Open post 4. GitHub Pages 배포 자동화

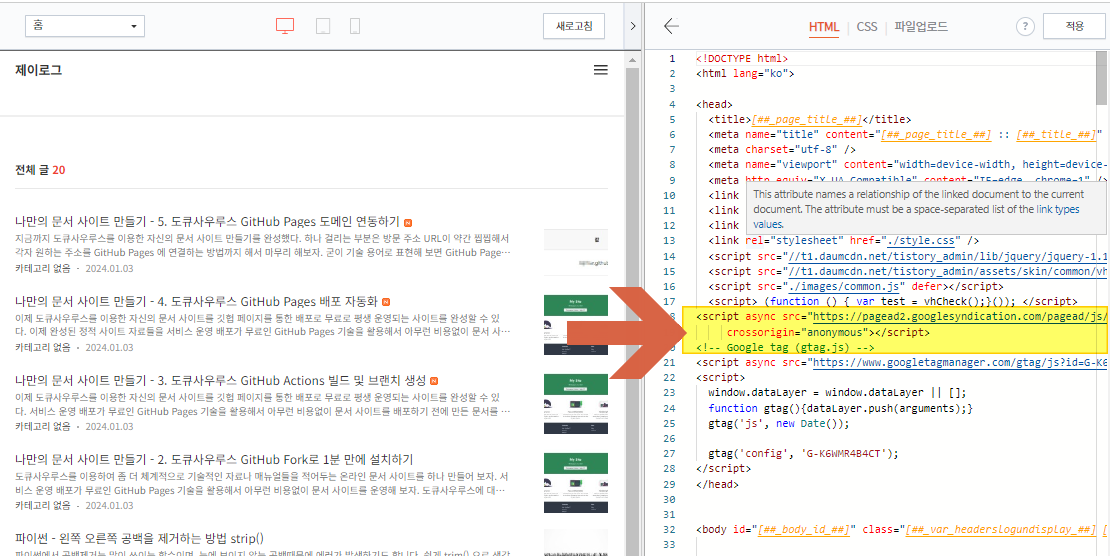click(x=197, y=300)
